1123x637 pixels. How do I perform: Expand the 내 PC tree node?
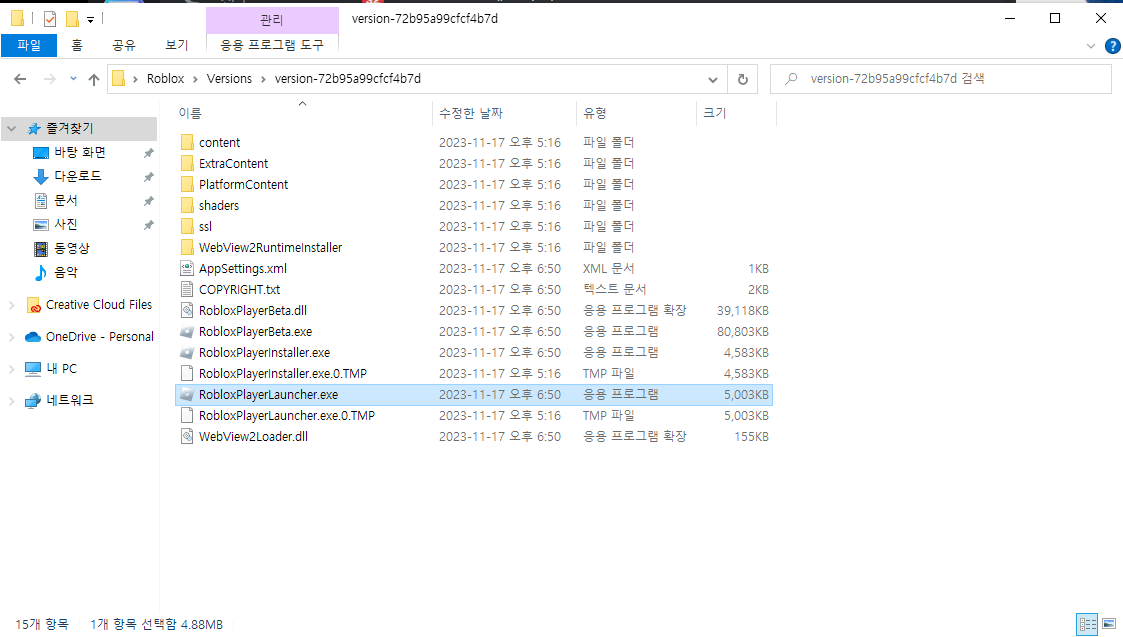click(11, 369)
